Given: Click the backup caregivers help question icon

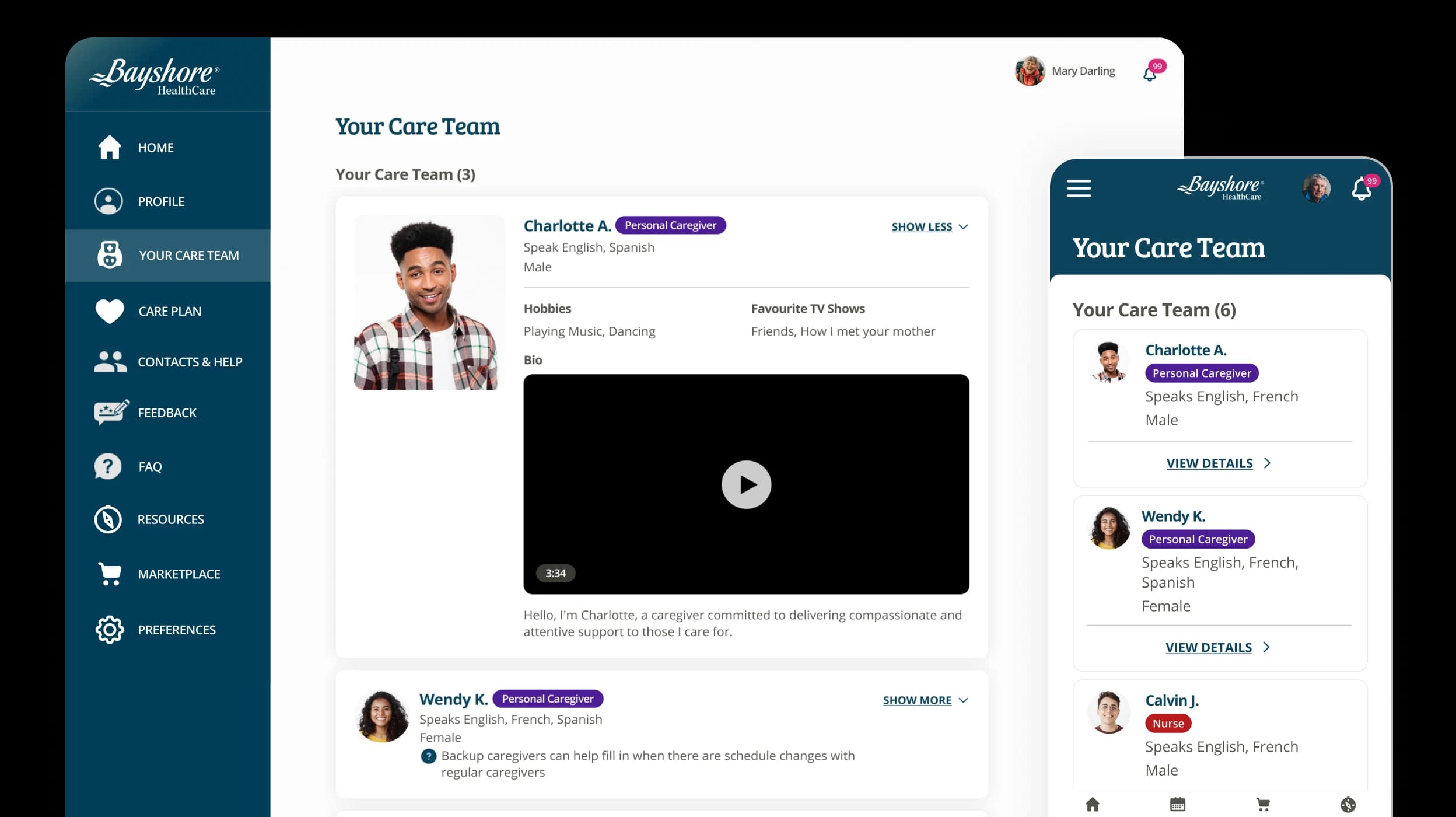Looking at the screenshot, I should click(429, 756).
